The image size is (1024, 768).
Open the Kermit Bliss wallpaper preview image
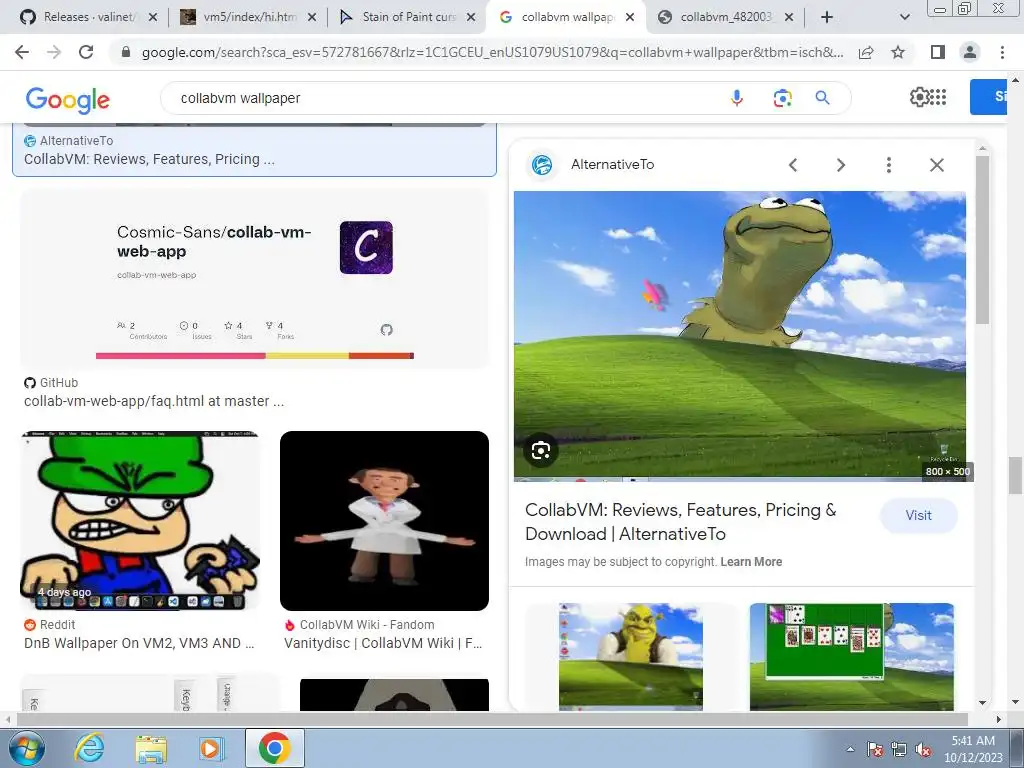(x=740, y=336)
